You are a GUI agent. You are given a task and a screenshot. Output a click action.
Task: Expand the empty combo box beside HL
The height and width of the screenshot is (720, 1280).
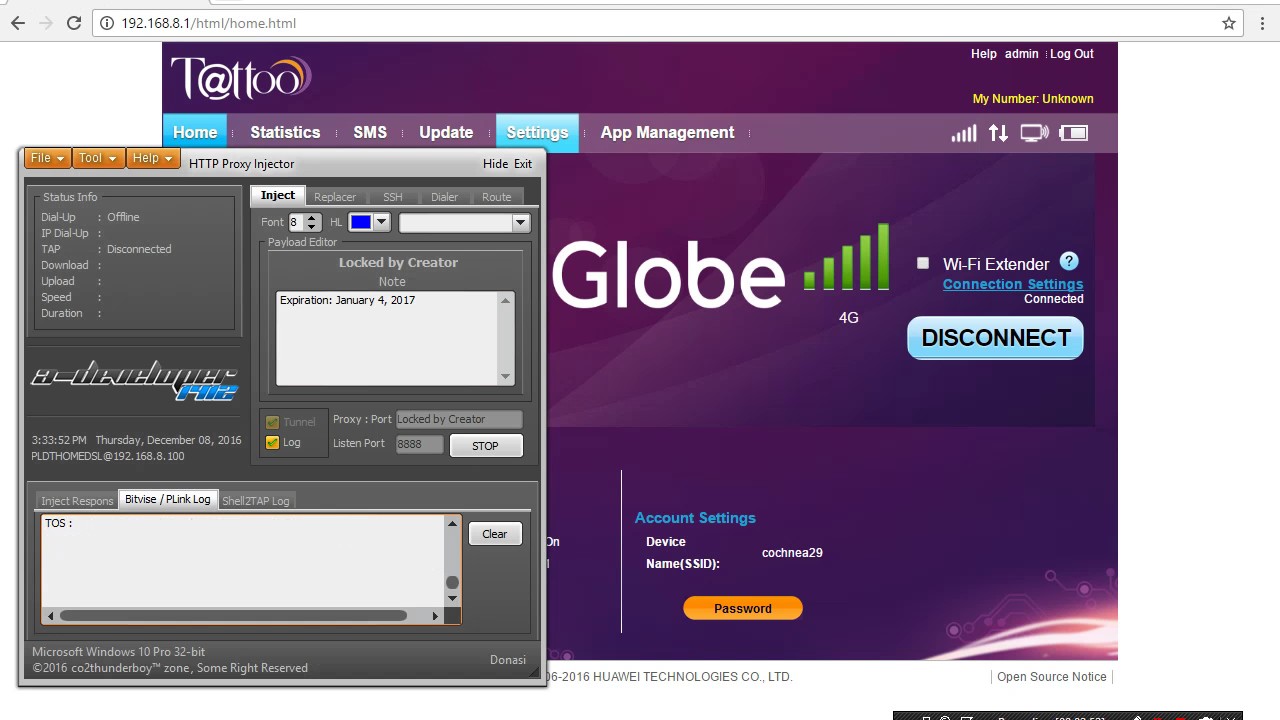(520, 223)
